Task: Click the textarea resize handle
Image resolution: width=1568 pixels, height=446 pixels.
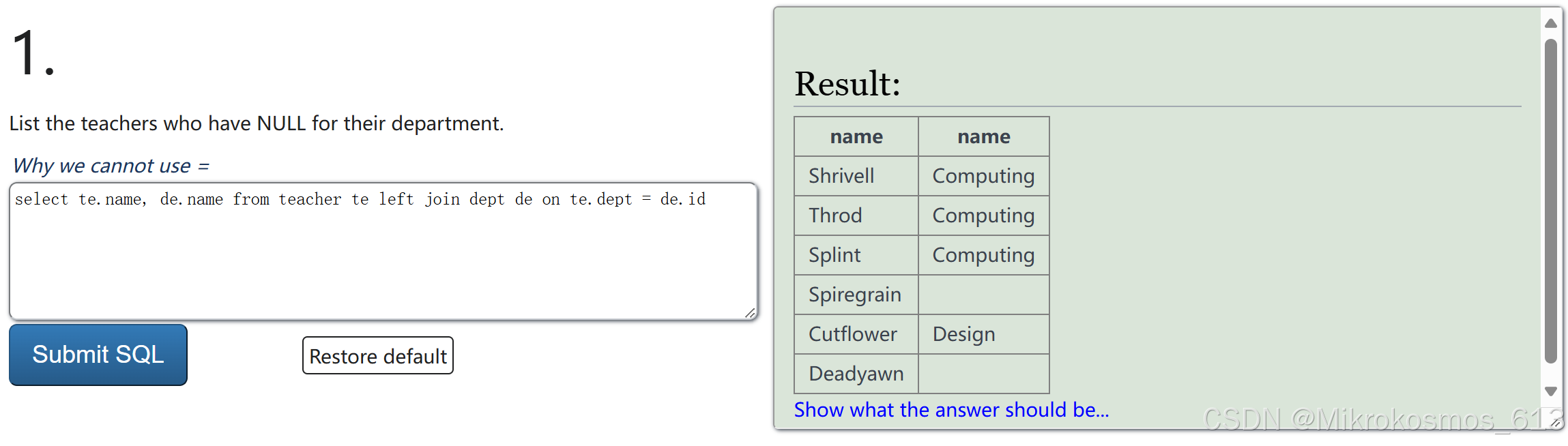Action: pyautogui.click(x=749, y=314)
